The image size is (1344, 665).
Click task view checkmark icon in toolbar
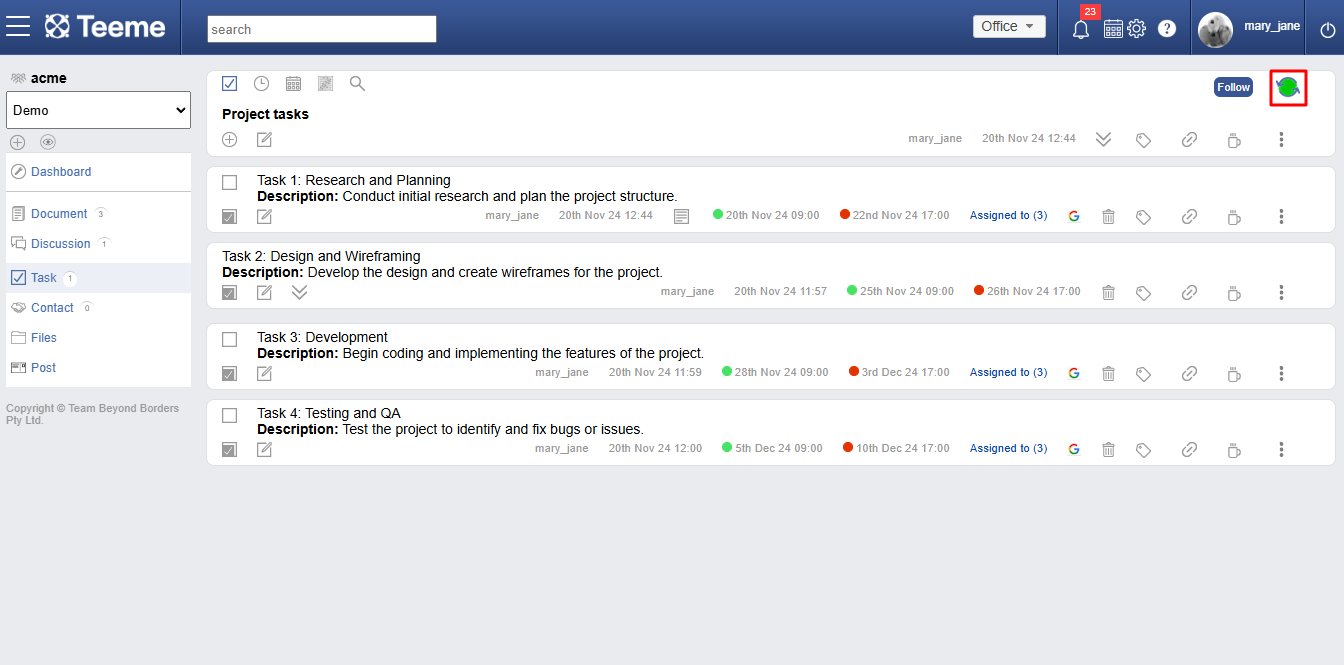[230, 84]
